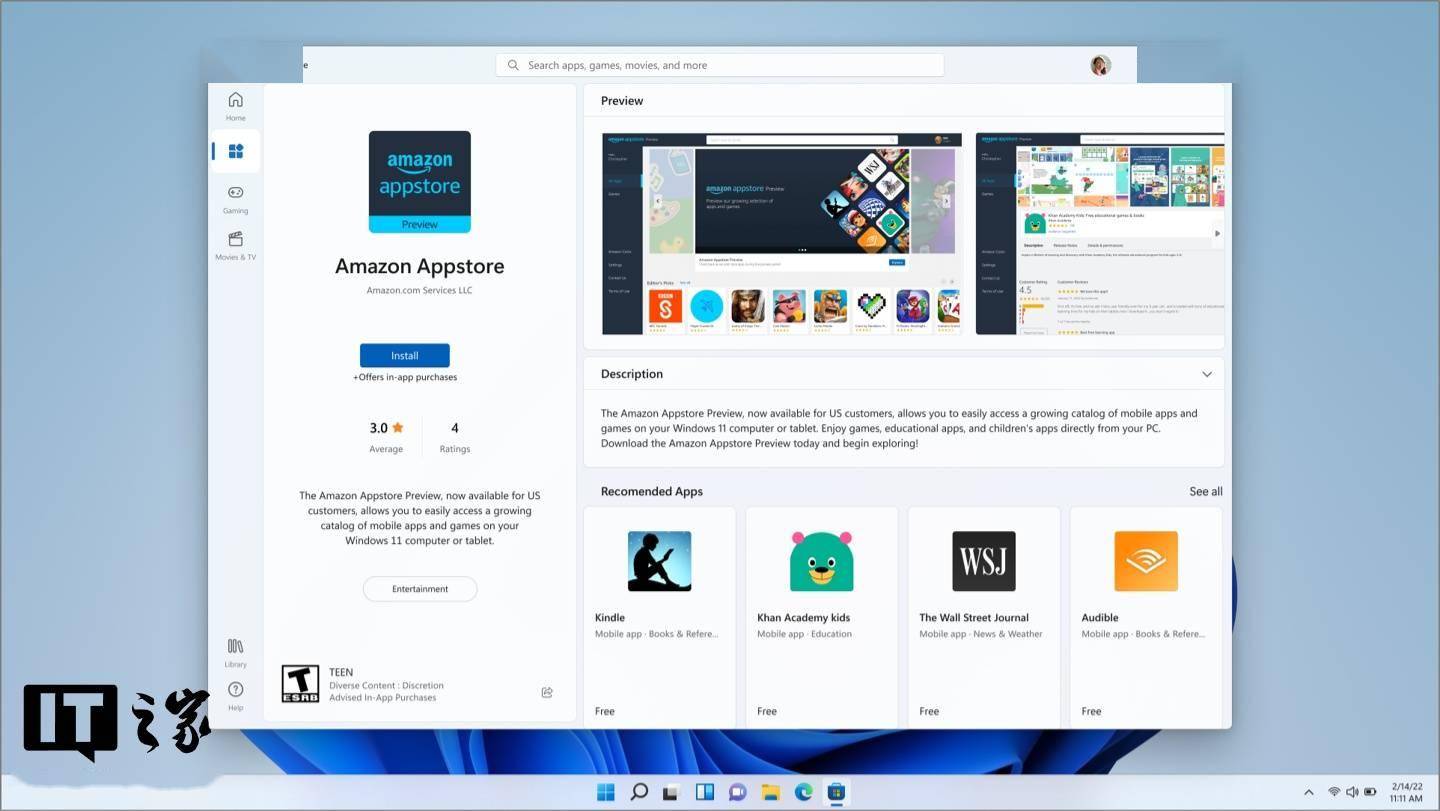Open Task View on taskbar
The height and width of the screenshot is (811, 1440).
(x=672, y=792)
